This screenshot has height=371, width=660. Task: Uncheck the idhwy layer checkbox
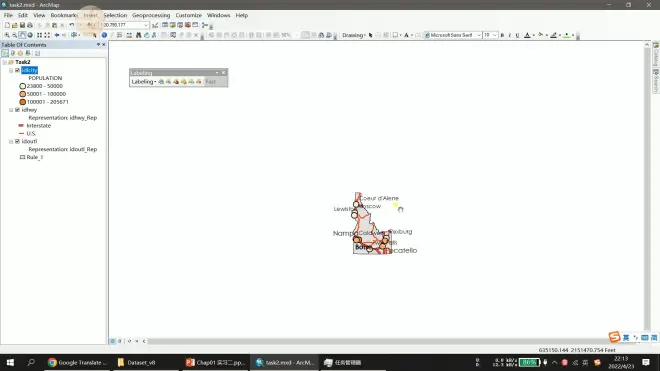(17, 110)
